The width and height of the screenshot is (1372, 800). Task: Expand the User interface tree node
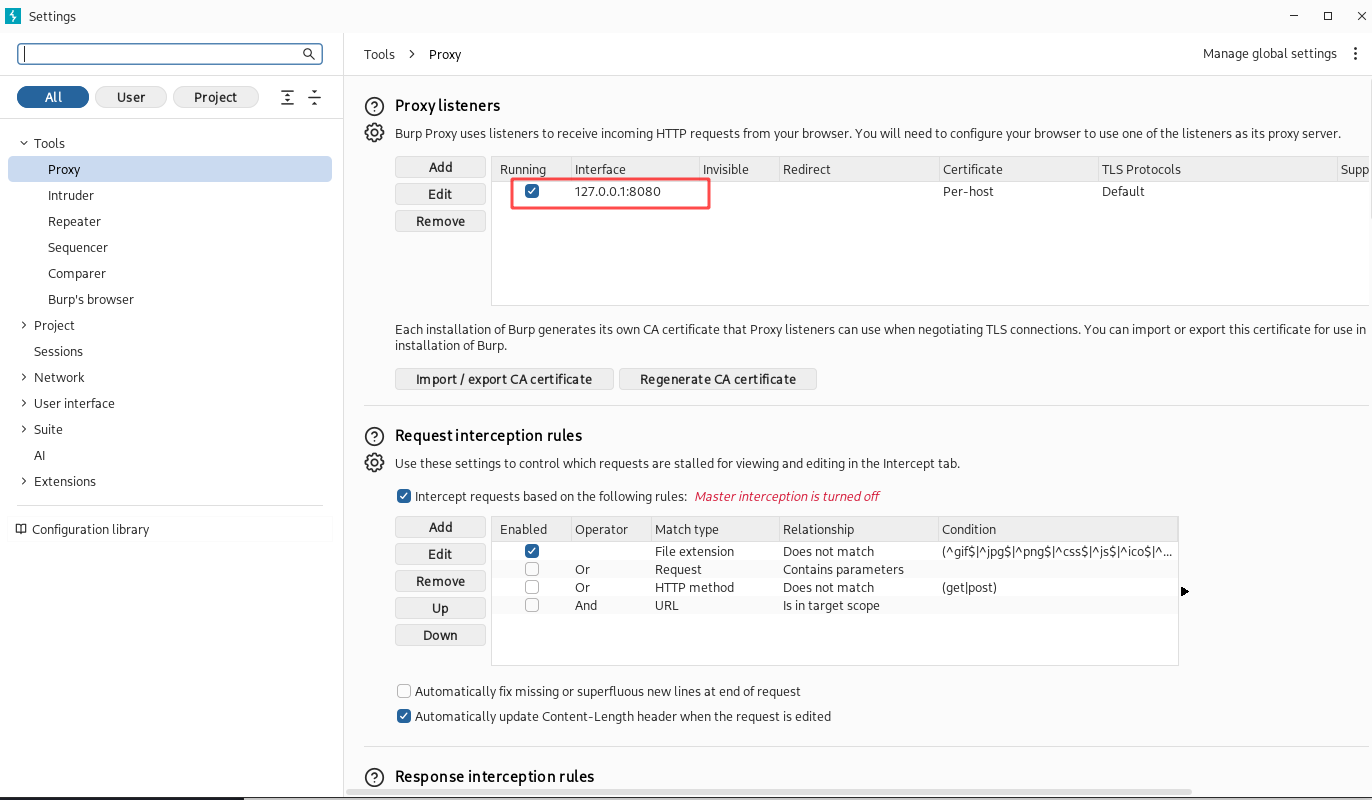(24, 403)
